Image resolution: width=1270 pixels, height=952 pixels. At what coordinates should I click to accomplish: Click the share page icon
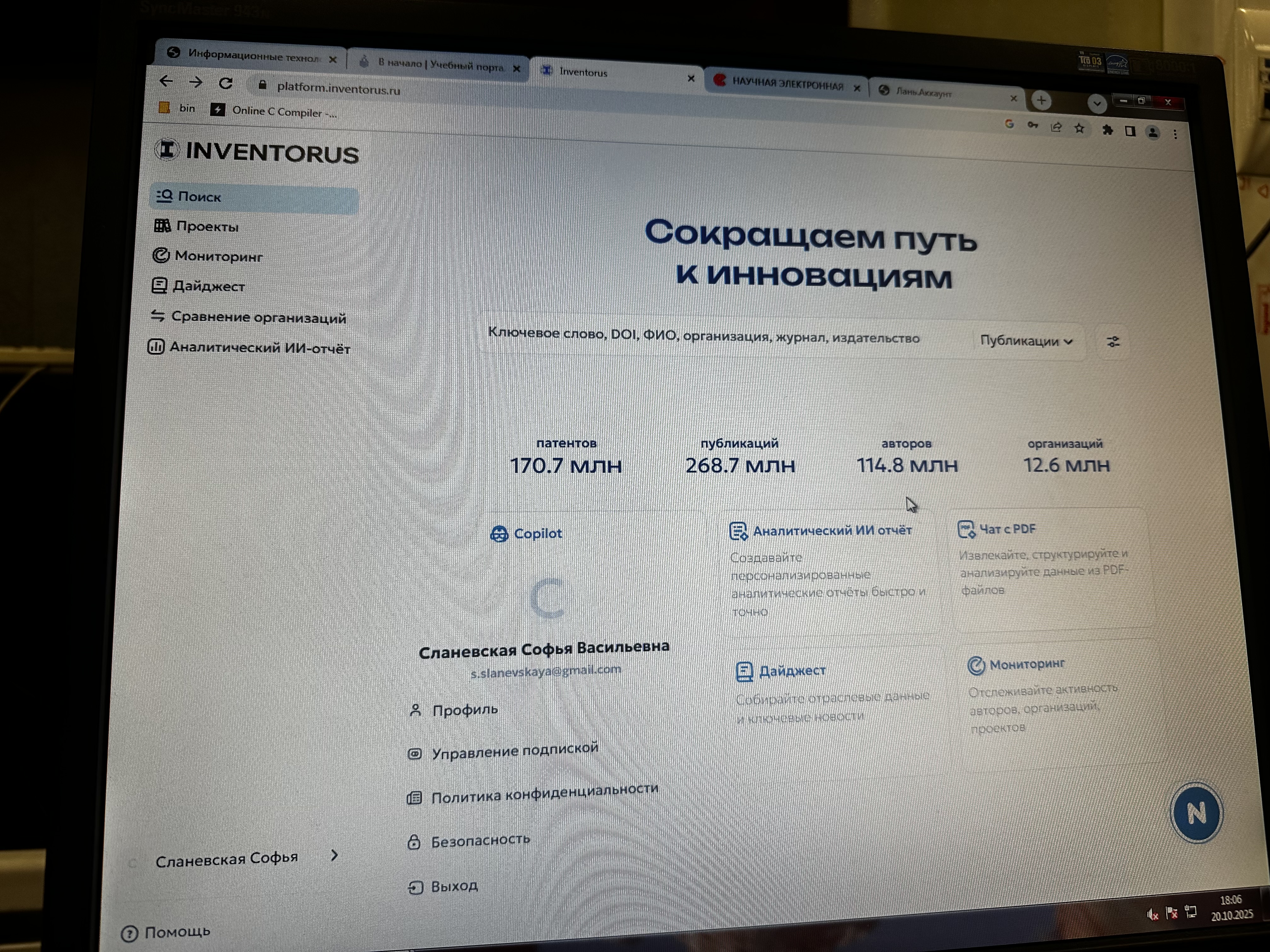pyautogui.click(x=1056, y=127)
